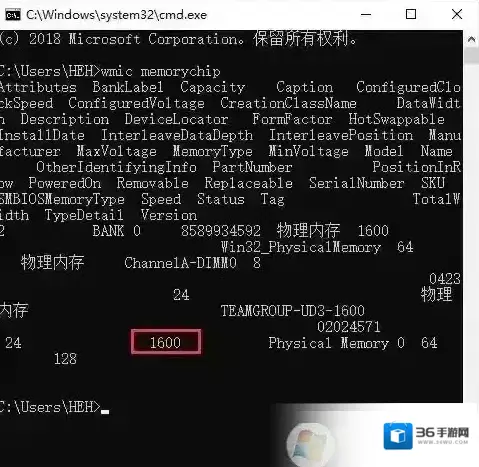Screen dimensions: 479x467
Task: Click the cmd.exe icon in title bar
Action: (13, 15)
